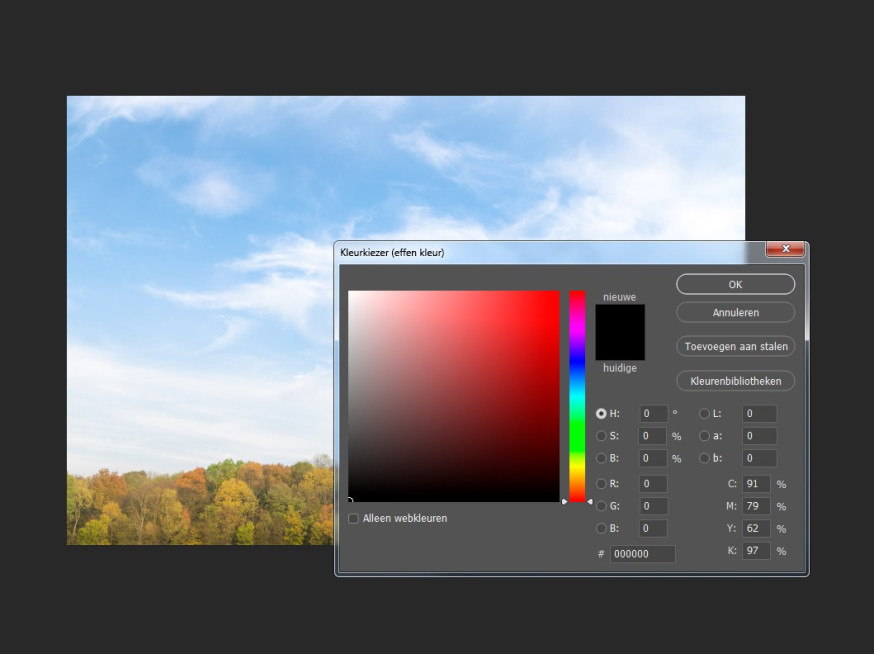
Task: Confirm color with the OK button
Action: pyautogui.click(x=735, y=284)
